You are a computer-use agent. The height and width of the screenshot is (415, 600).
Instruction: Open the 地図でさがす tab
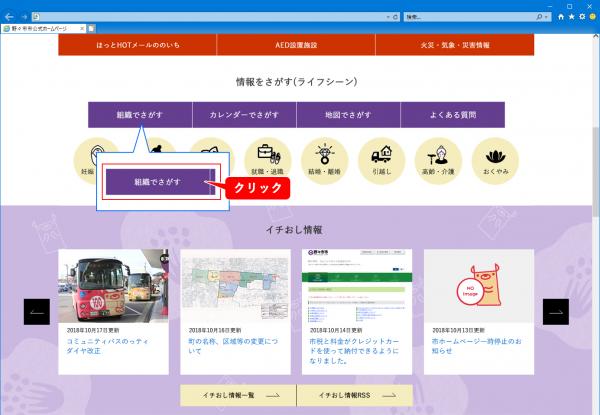point(348,115)
